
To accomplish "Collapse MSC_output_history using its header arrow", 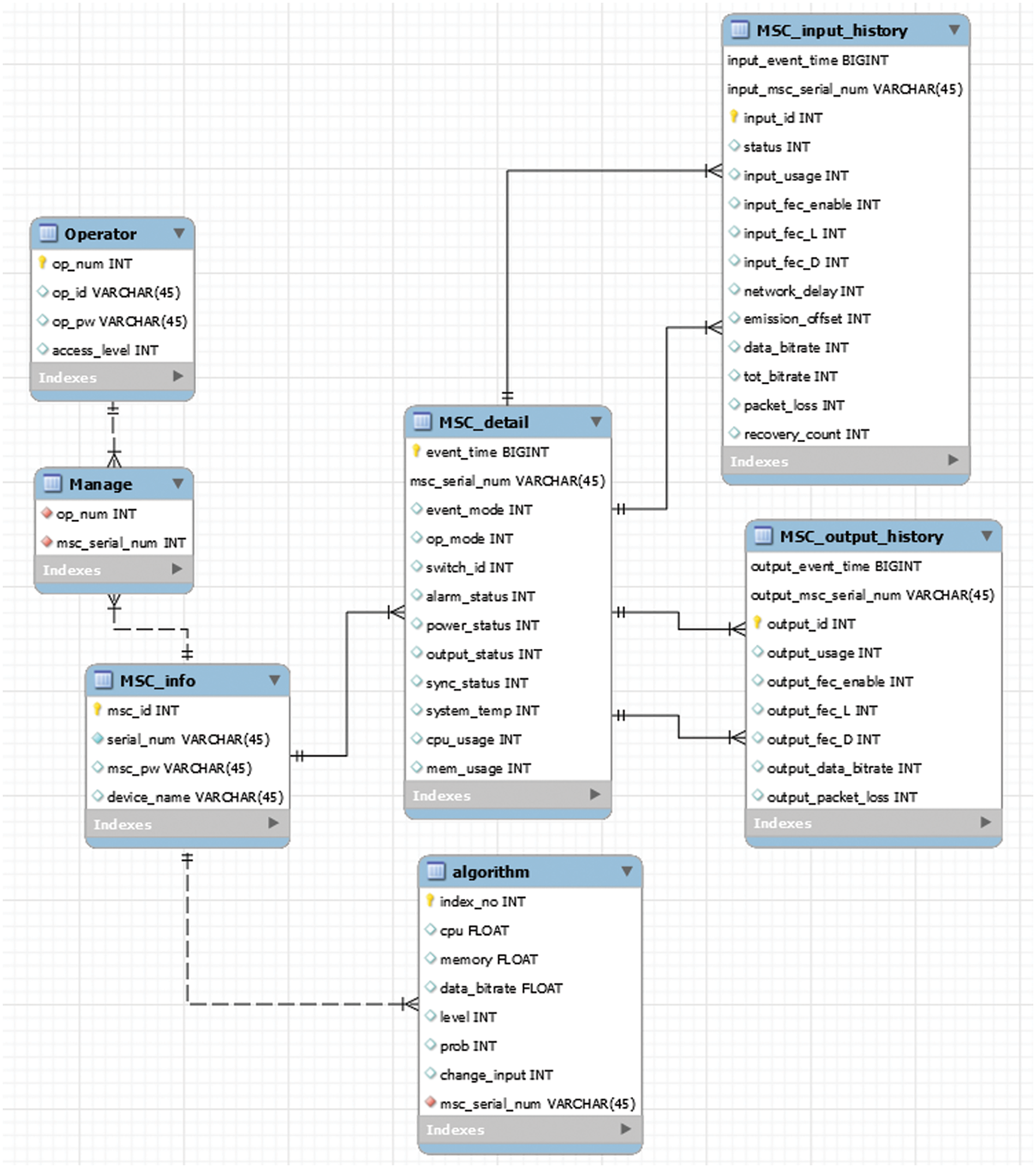I will [x=986, y=535].
